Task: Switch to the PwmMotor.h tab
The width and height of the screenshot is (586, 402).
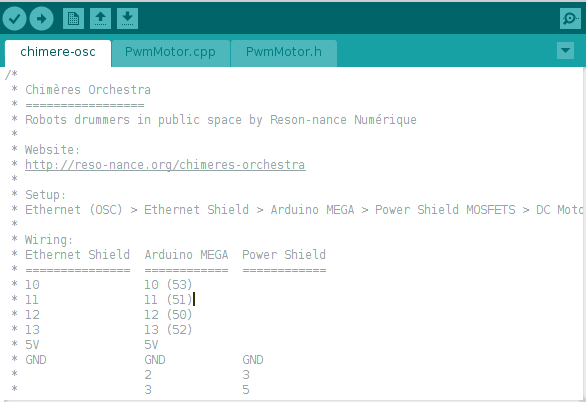Action: 284,52
